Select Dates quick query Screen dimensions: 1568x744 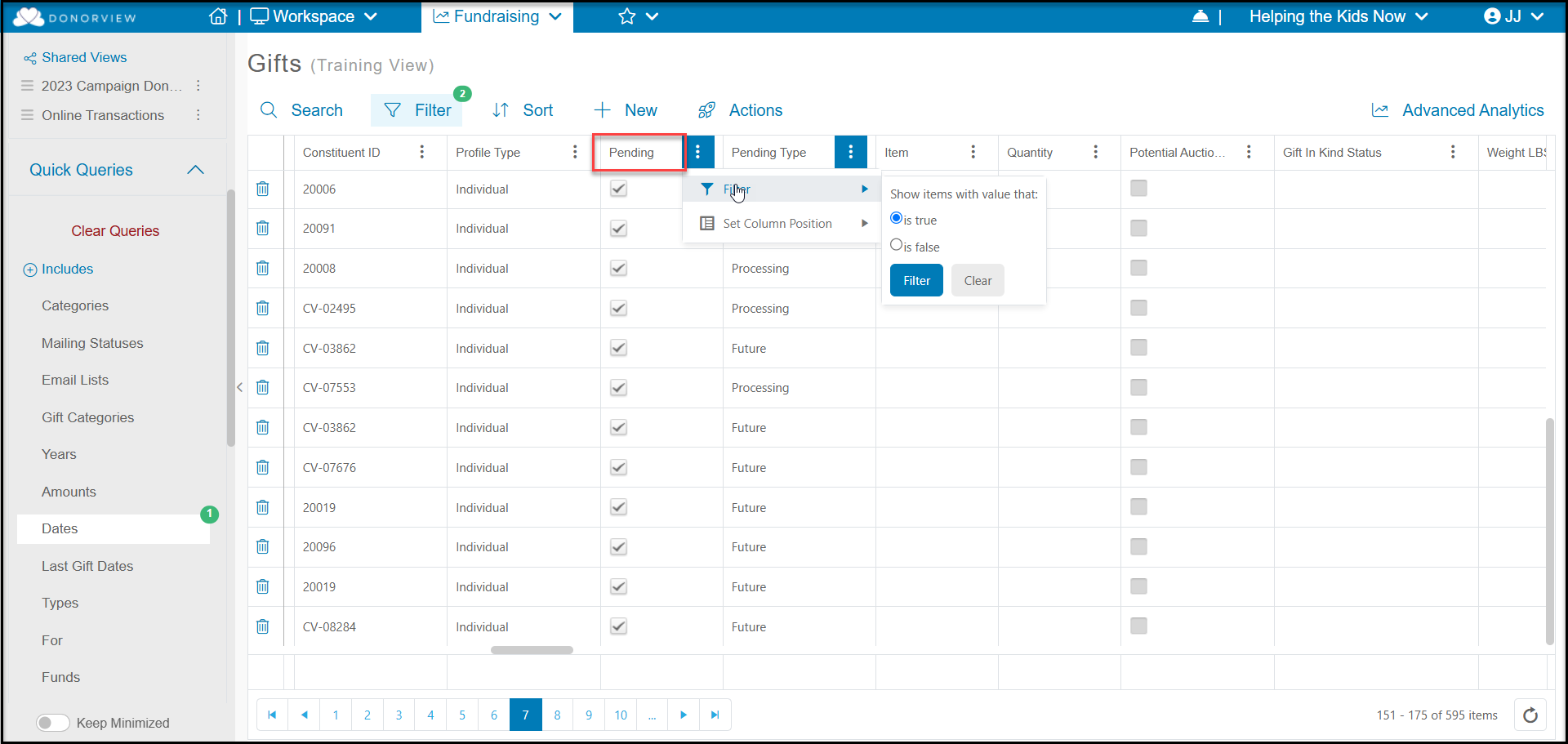tap(114, 529)
